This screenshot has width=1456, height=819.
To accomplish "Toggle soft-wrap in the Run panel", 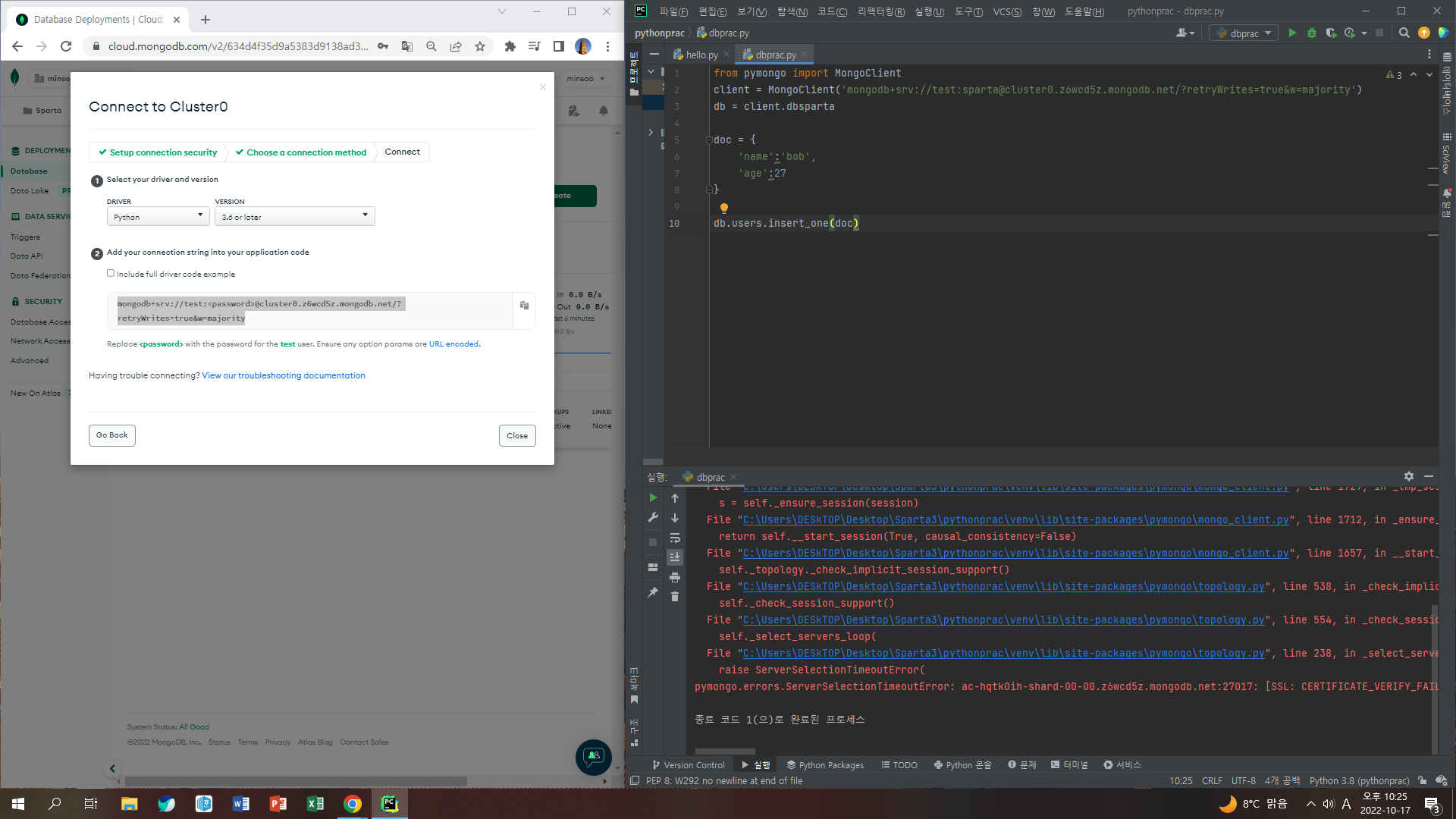I will (675, 538).
